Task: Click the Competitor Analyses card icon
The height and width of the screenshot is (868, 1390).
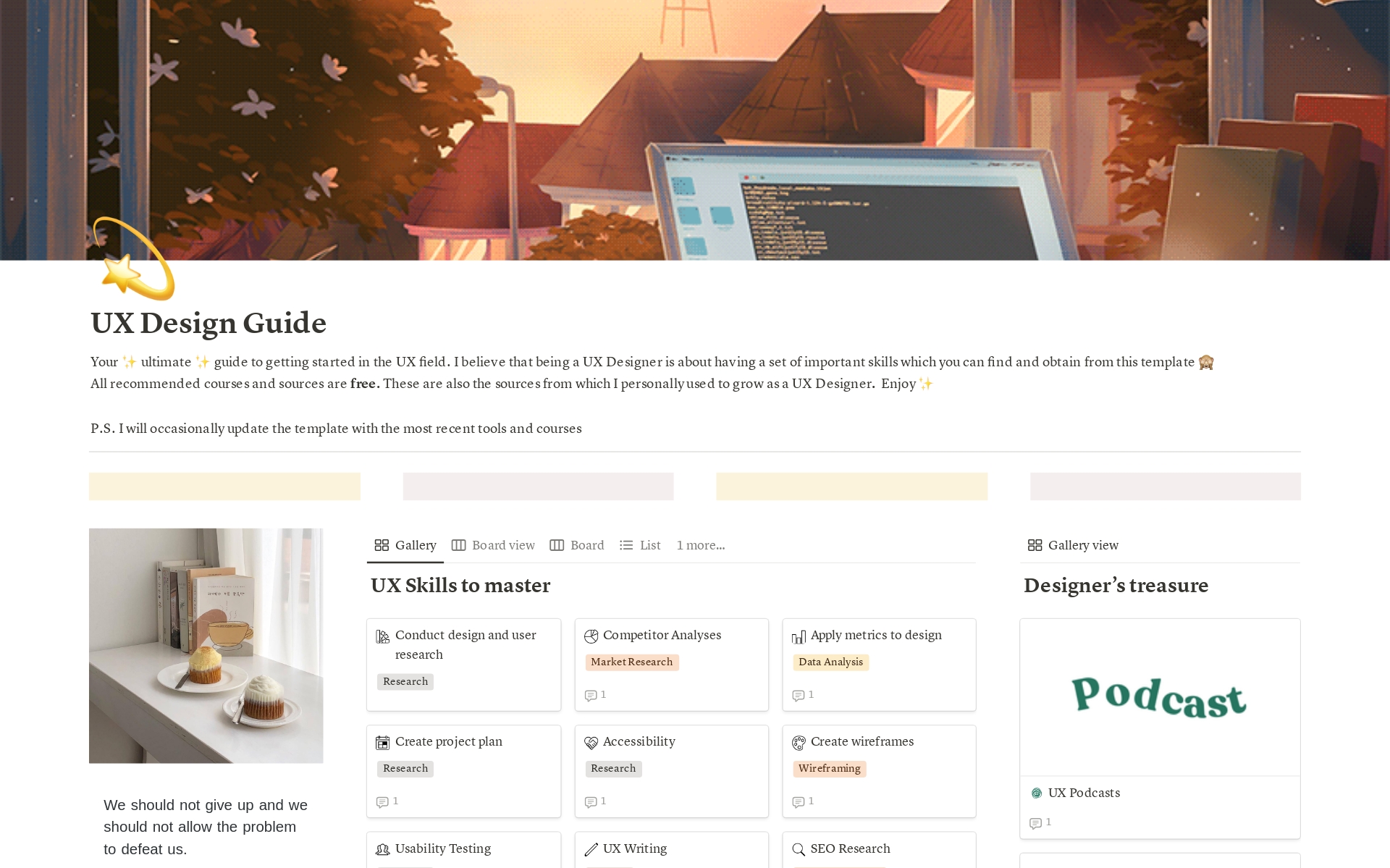Action: pos(591,636)
